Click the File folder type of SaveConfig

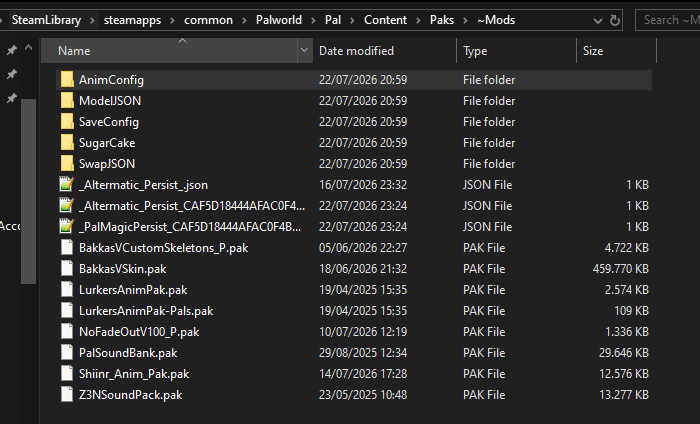(x=489, y=122)
